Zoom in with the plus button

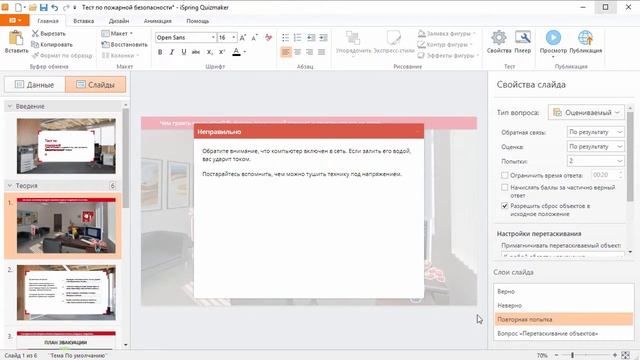tap(615, 356)
